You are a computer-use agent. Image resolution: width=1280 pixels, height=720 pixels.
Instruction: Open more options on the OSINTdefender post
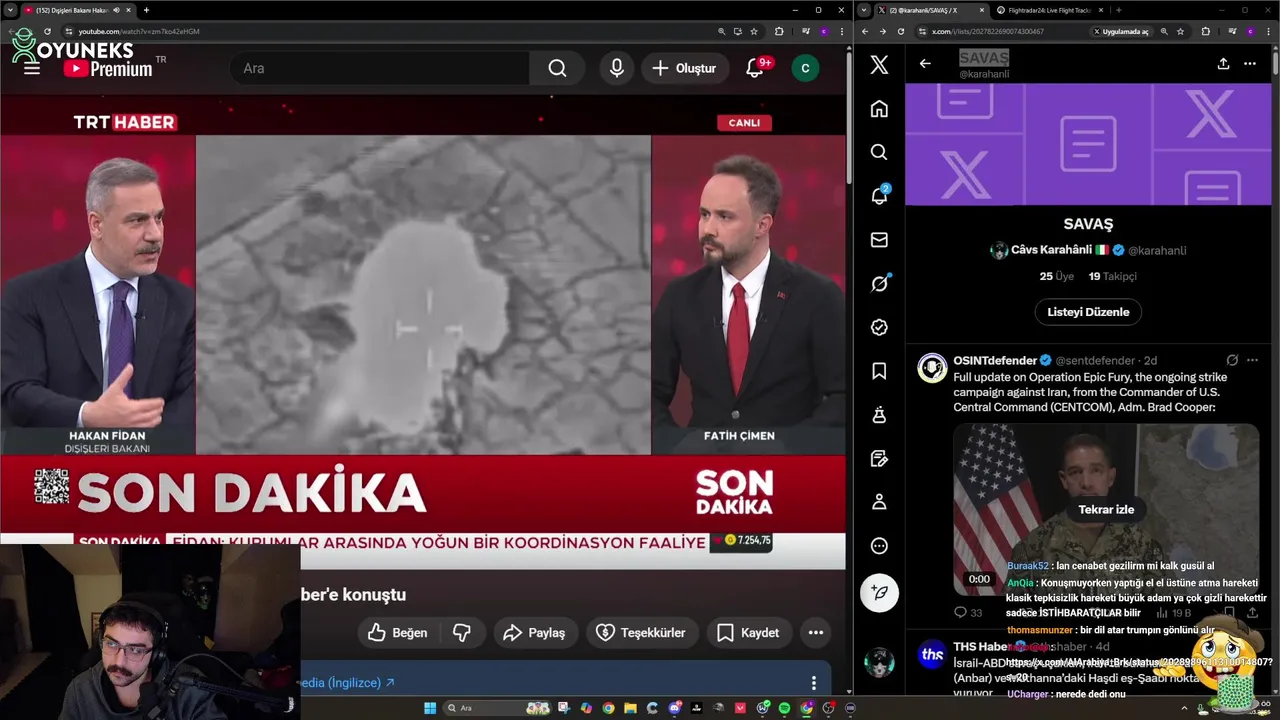pyautogui.click(x=1252, y=360)
